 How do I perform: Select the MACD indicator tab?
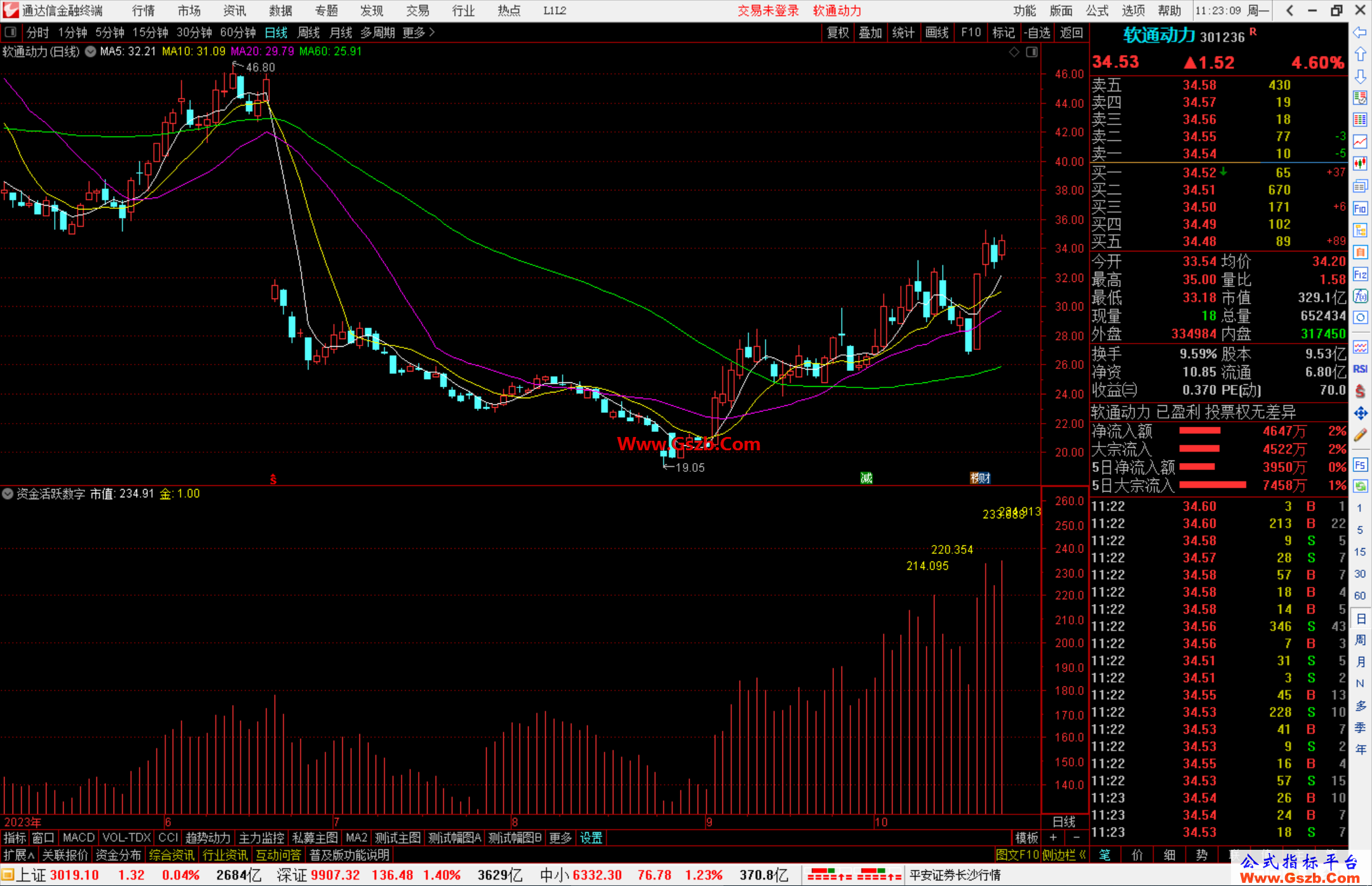[x=79, y=838]
